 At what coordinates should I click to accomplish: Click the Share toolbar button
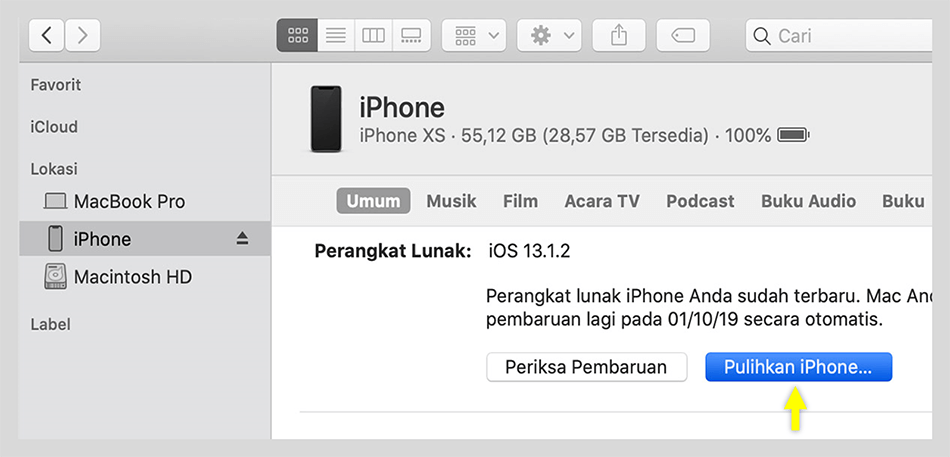click(x=618, y=36)
